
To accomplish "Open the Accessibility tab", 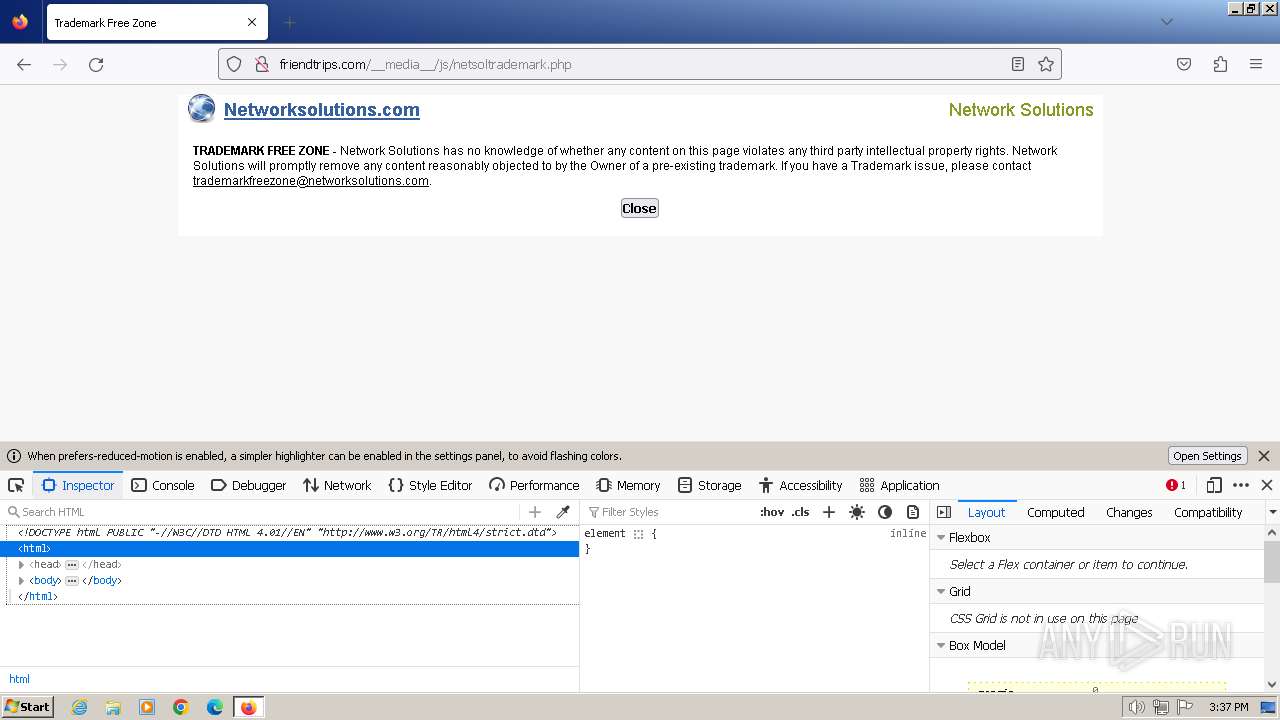I will [800, 485].
